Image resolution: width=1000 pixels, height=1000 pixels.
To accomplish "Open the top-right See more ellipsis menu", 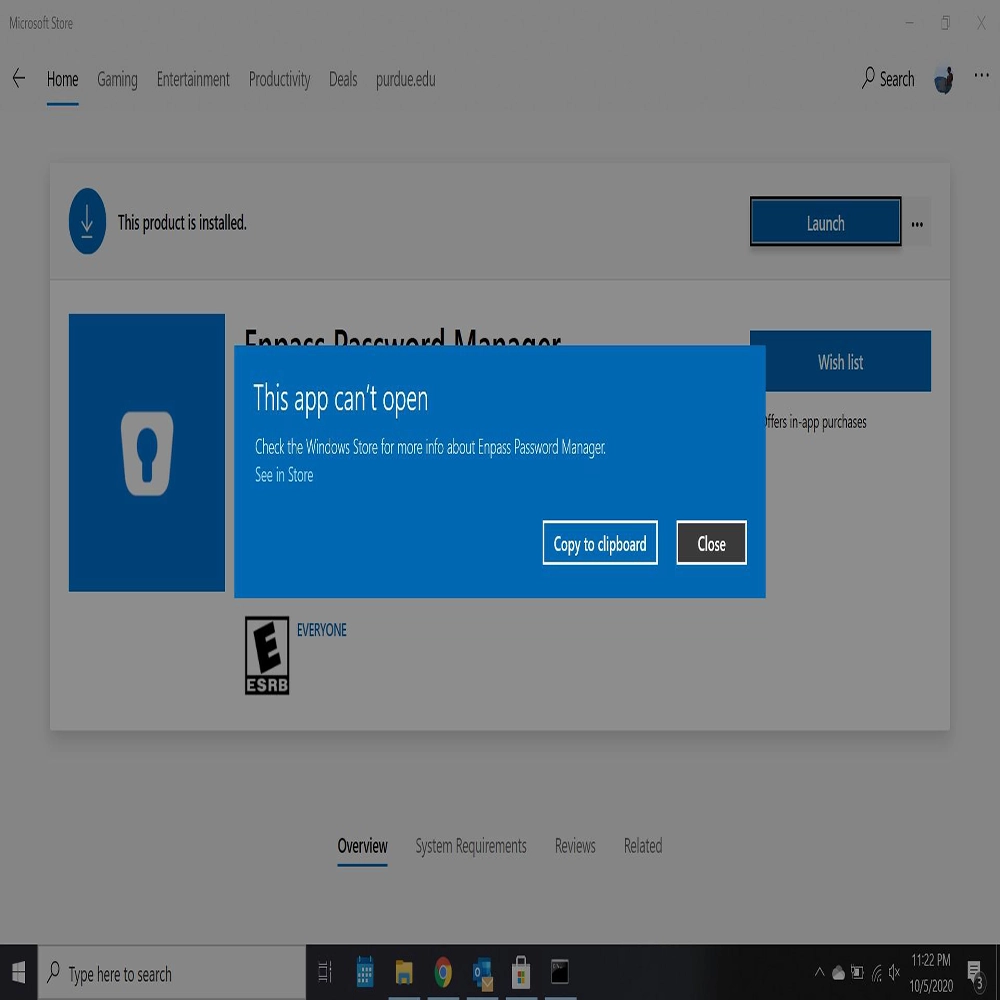I will (x=981, y=76).
